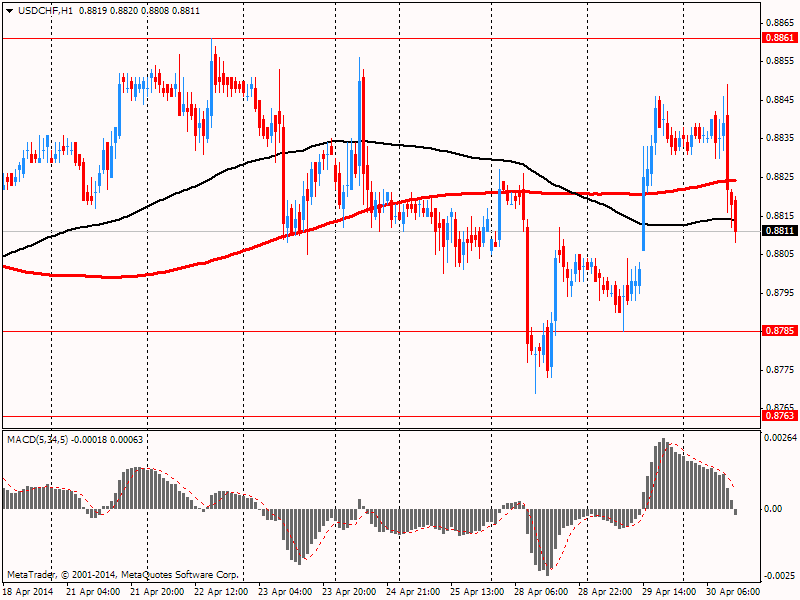Click the 0.8865 price scale value

tap(781, 22)
